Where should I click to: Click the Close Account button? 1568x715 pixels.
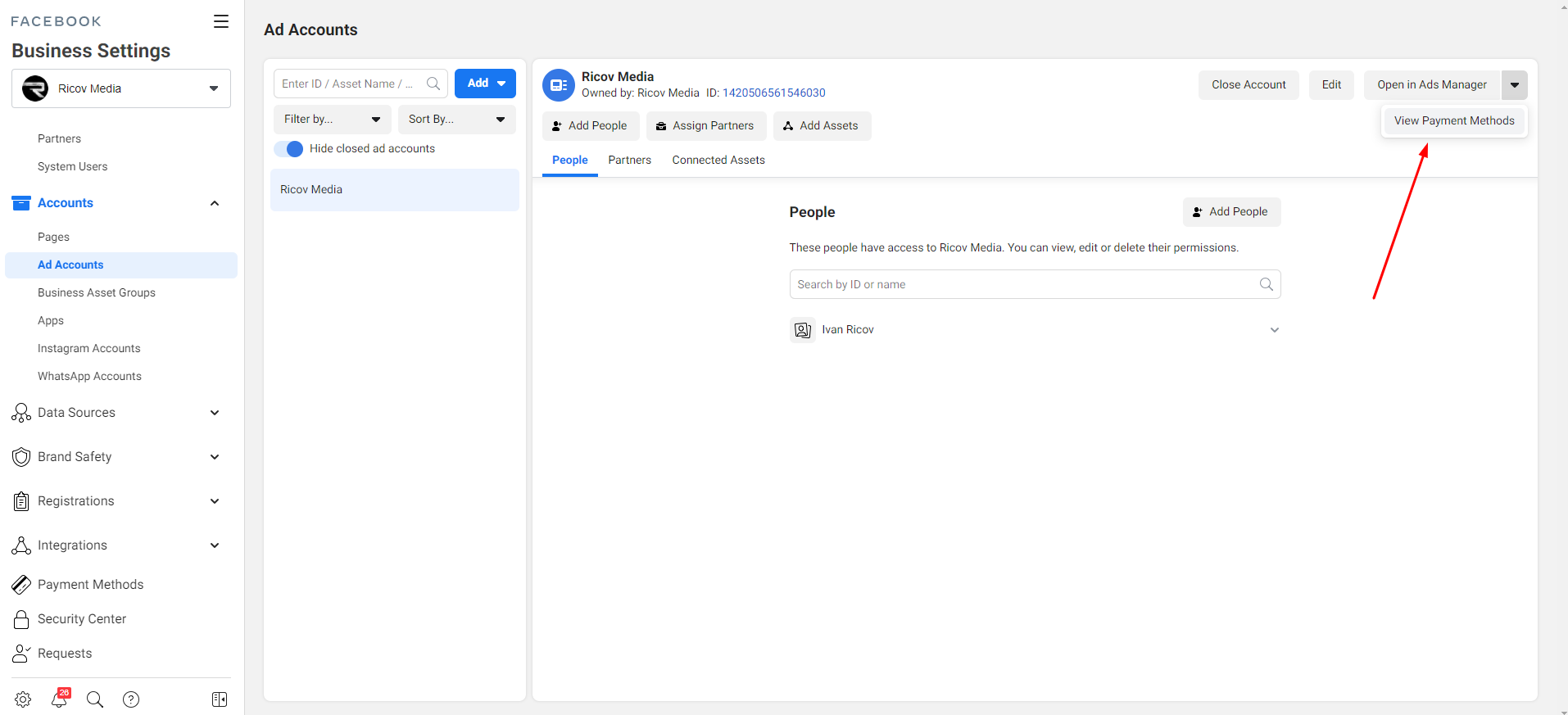1249,85
